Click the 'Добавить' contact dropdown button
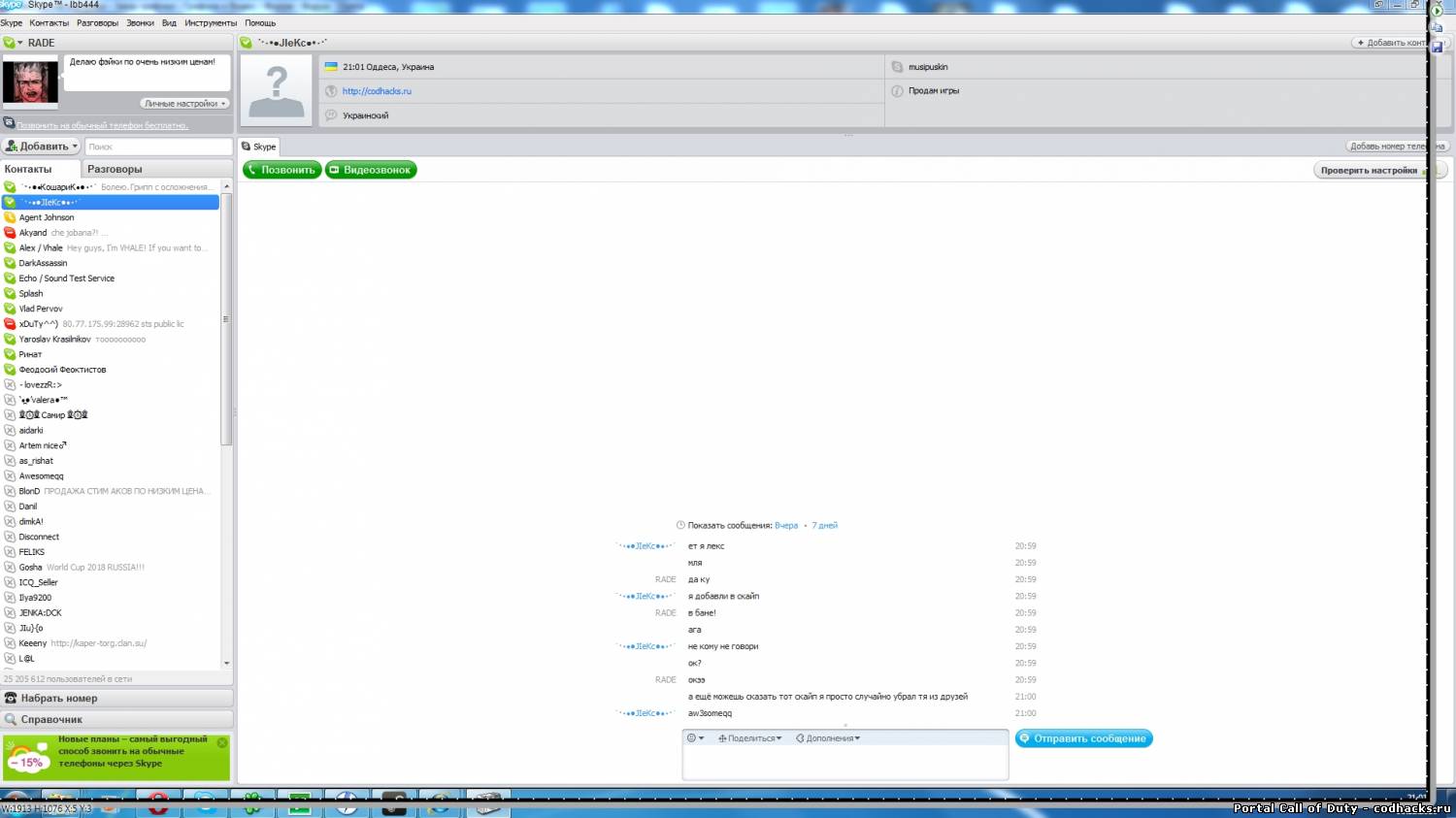Image resolution: width=1456 pixels, height=818 pixels. [x=41, y=147]
